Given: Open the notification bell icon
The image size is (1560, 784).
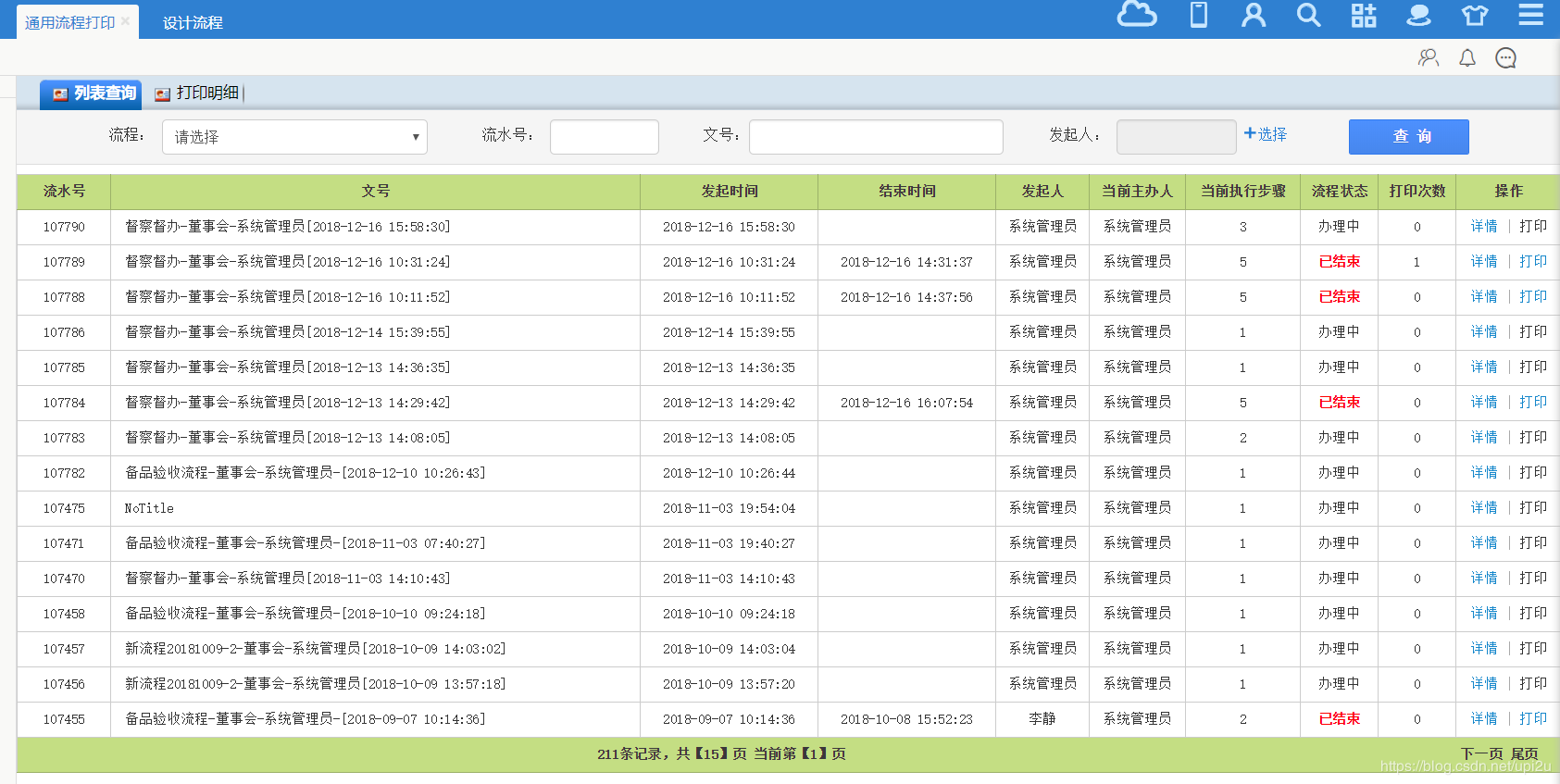Looking at the screenshot, I should point(1467,58).
